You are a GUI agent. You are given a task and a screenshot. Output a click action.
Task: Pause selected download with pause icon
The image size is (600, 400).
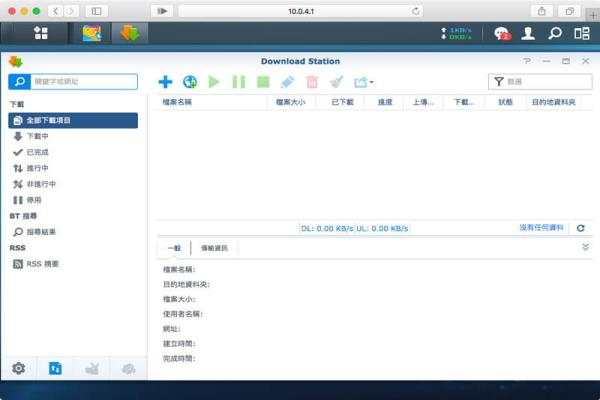tap(239, 82)
